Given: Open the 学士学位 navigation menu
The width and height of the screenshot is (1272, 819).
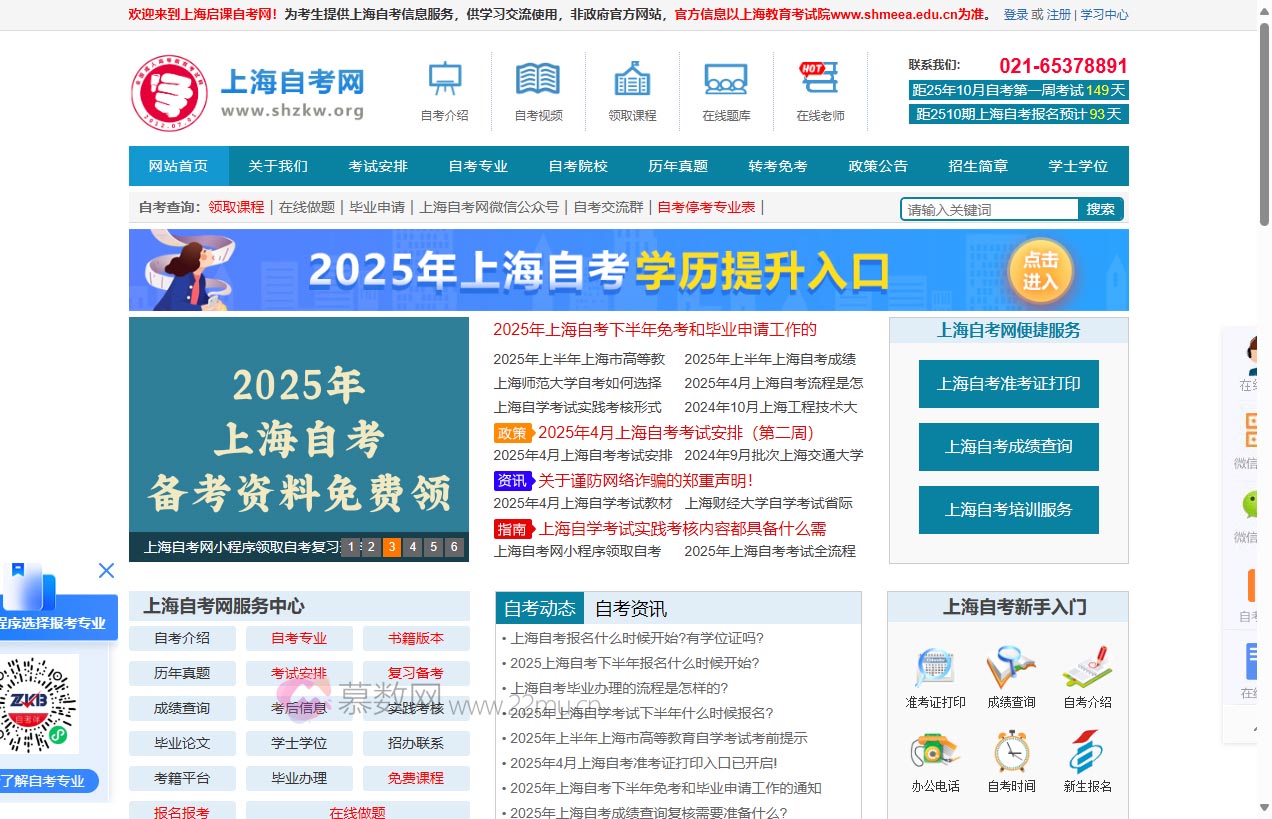Looking at the screenshot, I should [x=1078, y=166].
